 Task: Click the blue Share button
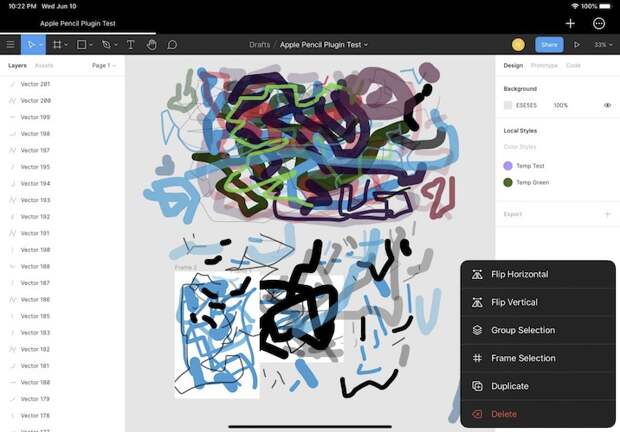549,45
